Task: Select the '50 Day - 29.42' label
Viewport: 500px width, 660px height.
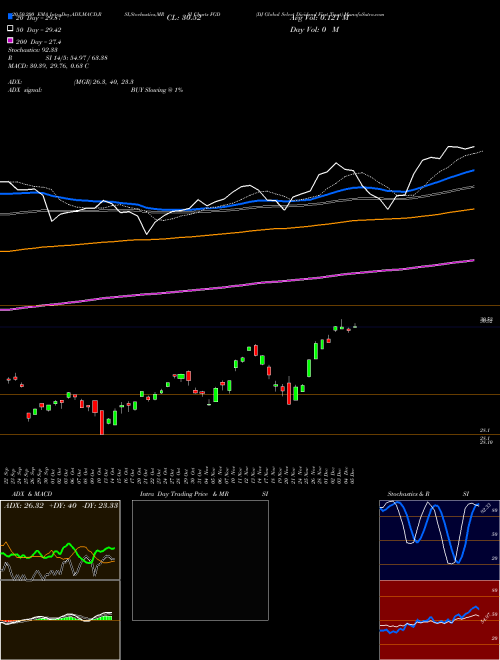Action: tap(38, 30)
